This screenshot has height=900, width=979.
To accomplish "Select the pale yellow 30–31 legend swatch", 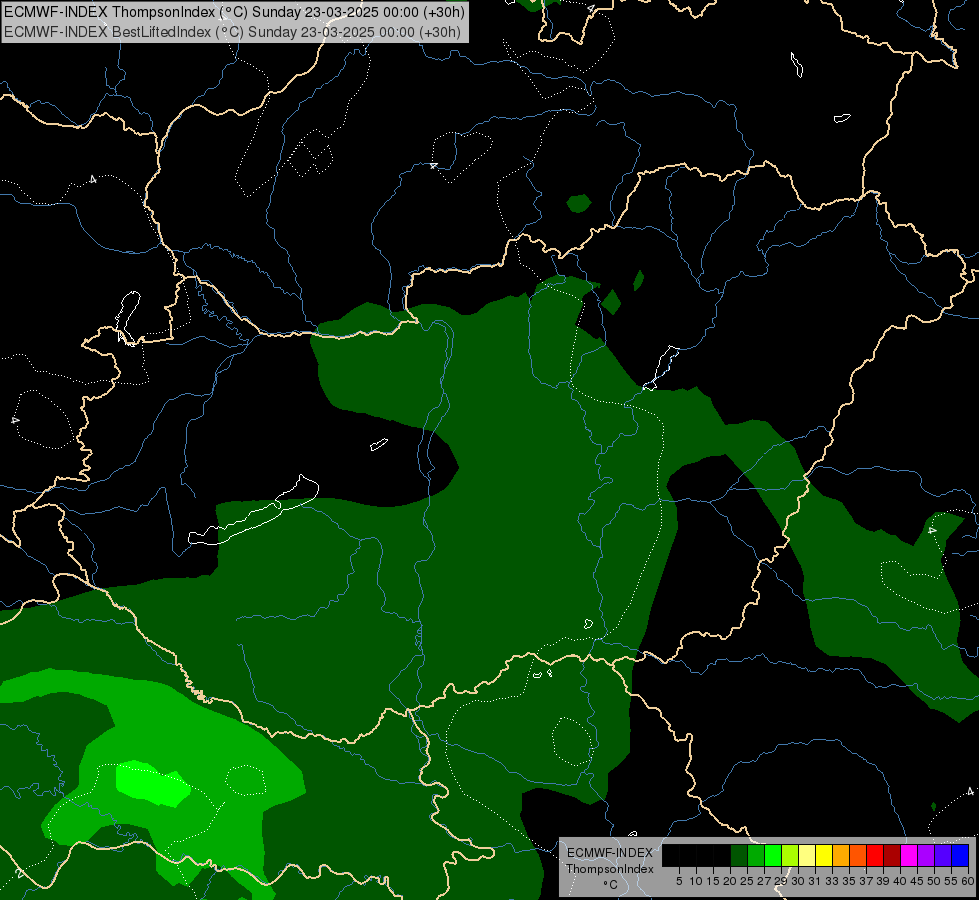I will point(807,855).
